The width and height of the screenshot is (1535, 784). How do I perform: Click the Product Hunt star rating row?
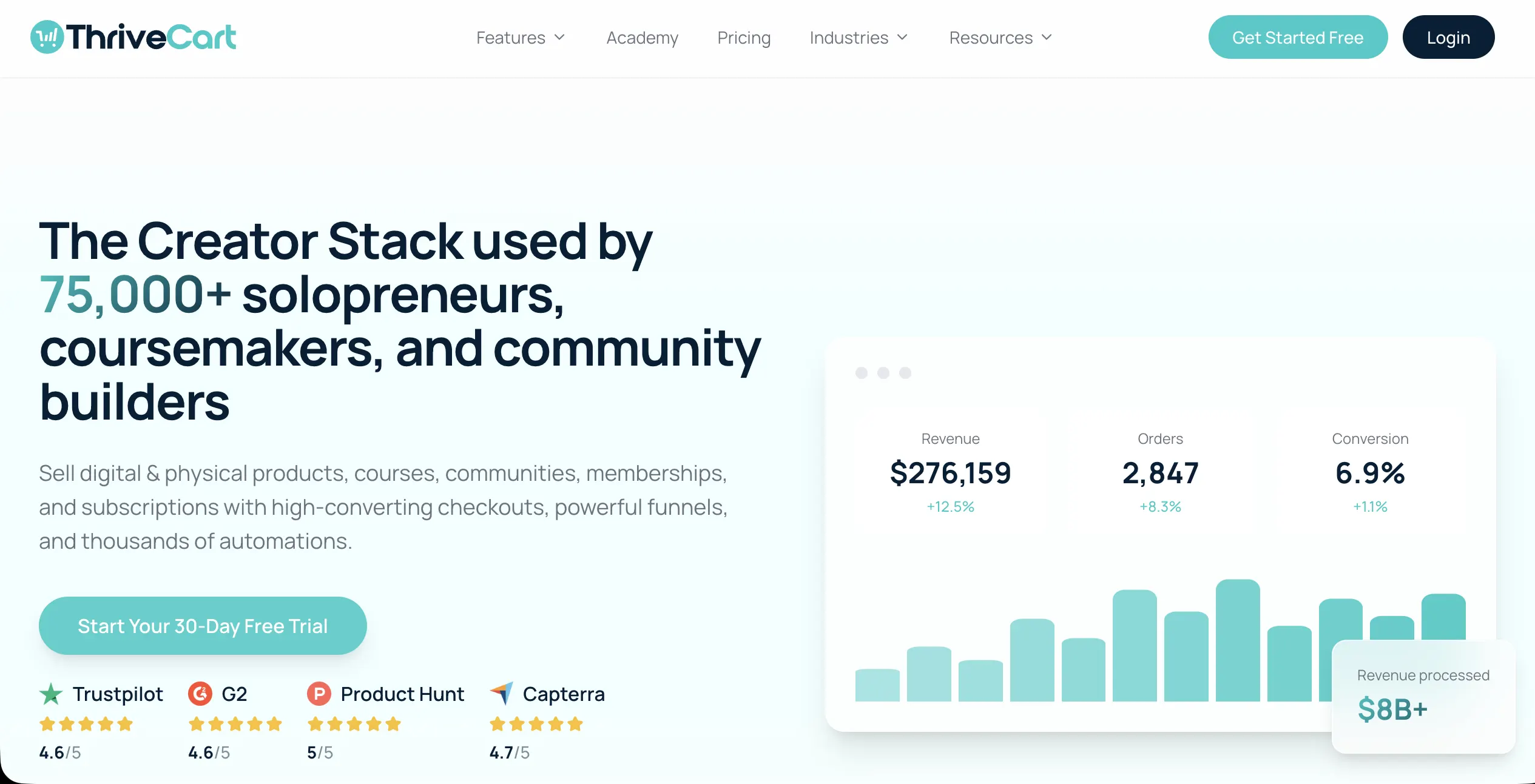click(x=354, y=724)
